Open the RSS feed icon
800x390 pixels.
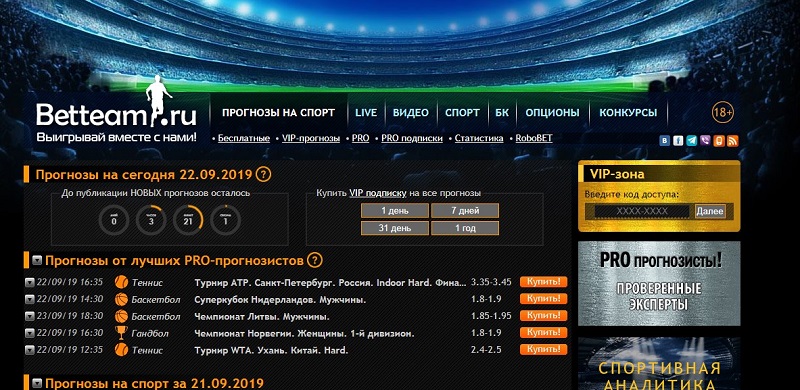tap(733, 141)
